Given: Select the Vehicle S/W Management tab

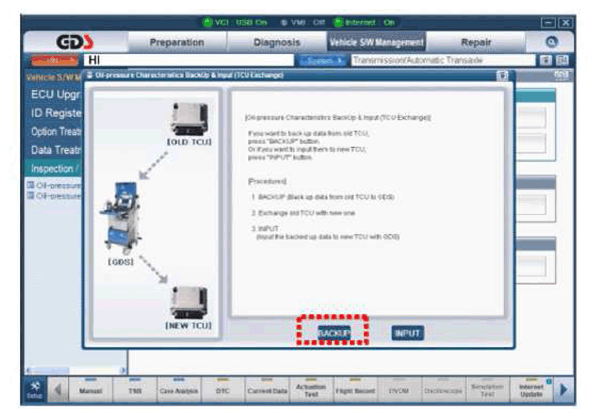Looking at the screenshot, I should (376, 42).
